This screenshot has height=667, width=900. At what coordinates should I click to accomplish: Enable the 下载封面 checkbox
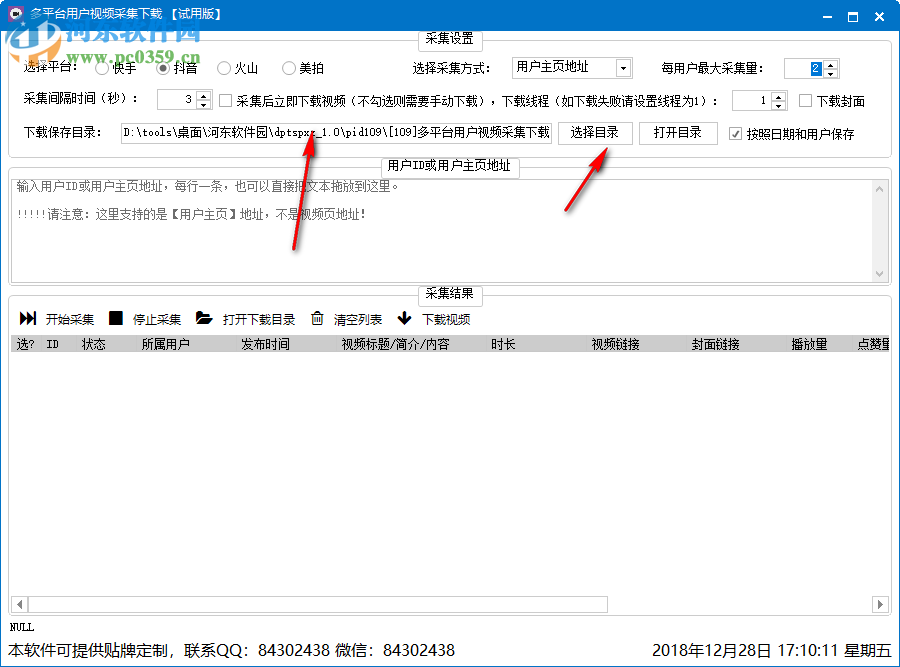[x=806, y=98]
